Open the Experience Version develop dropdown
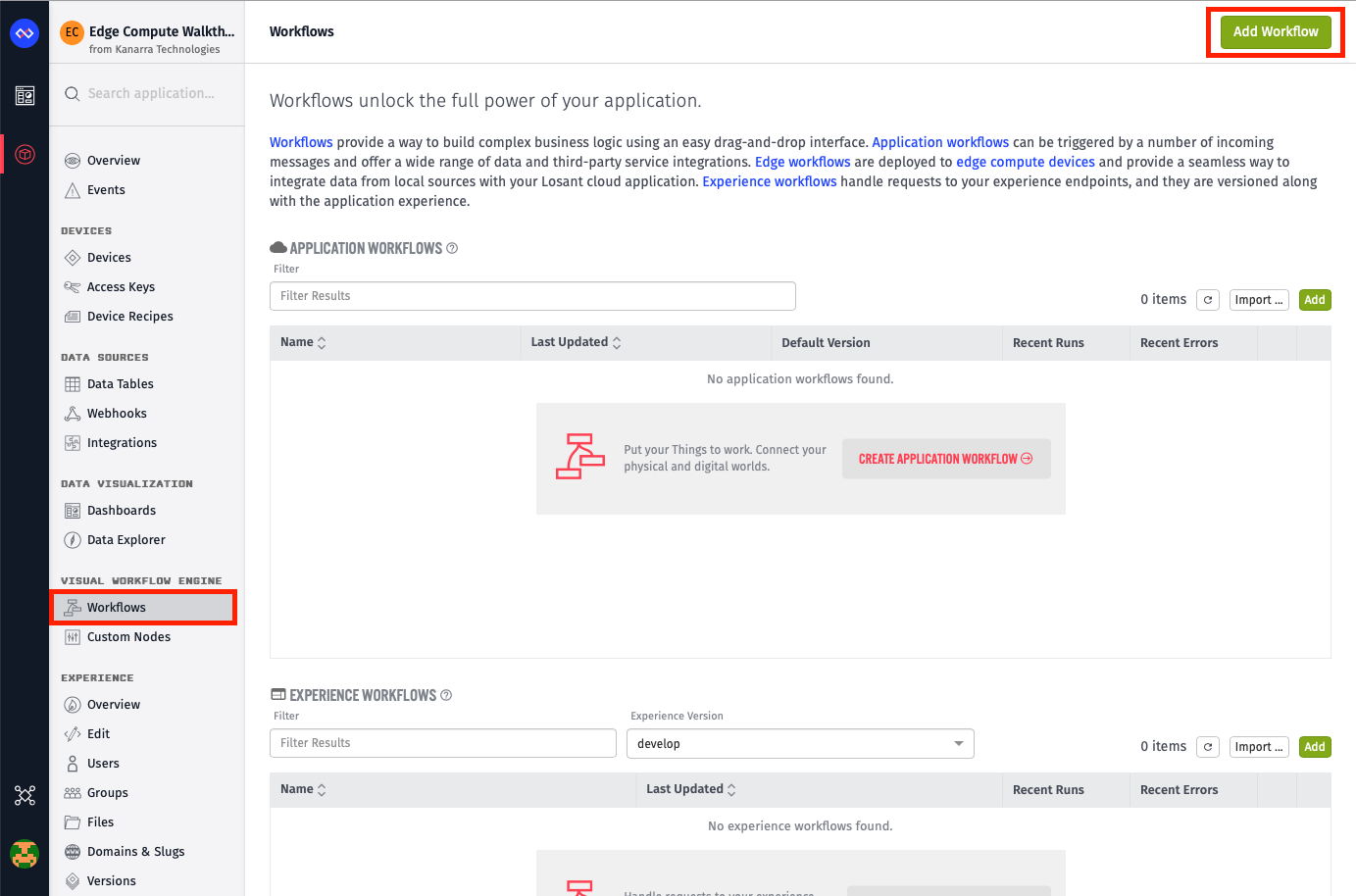Viewport: 1356px width, 896px height. tap(800, 743)
